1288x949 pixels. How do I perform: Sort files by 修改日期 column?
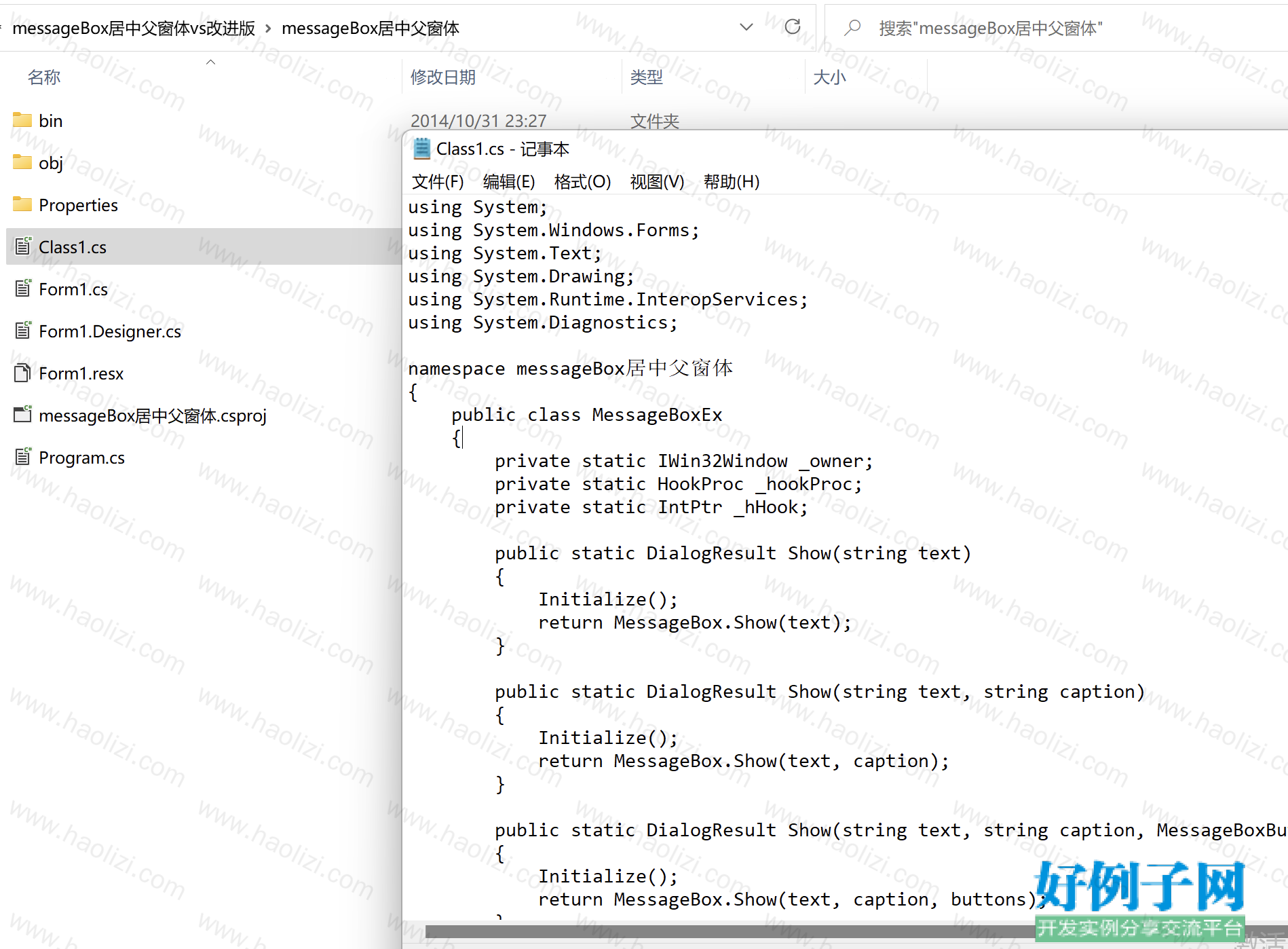pos(443,77)
